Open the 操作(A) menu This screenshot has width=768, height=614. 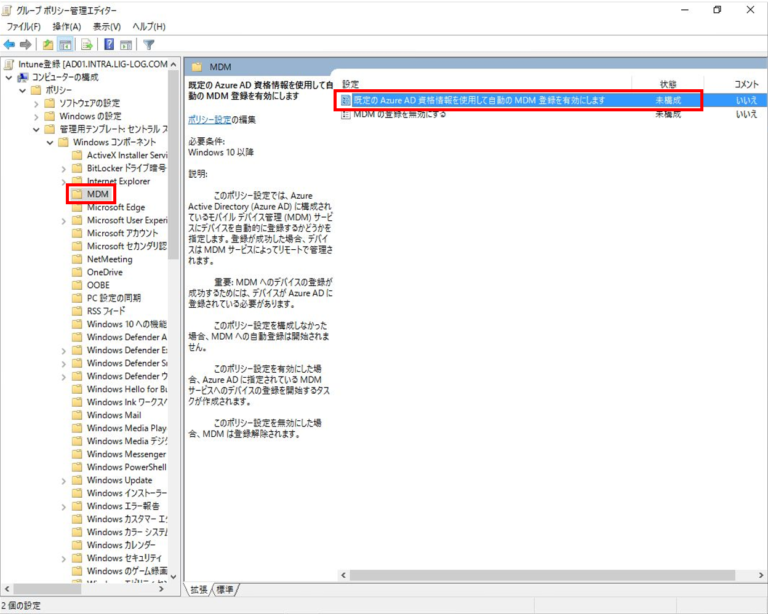tap(67, 26)
